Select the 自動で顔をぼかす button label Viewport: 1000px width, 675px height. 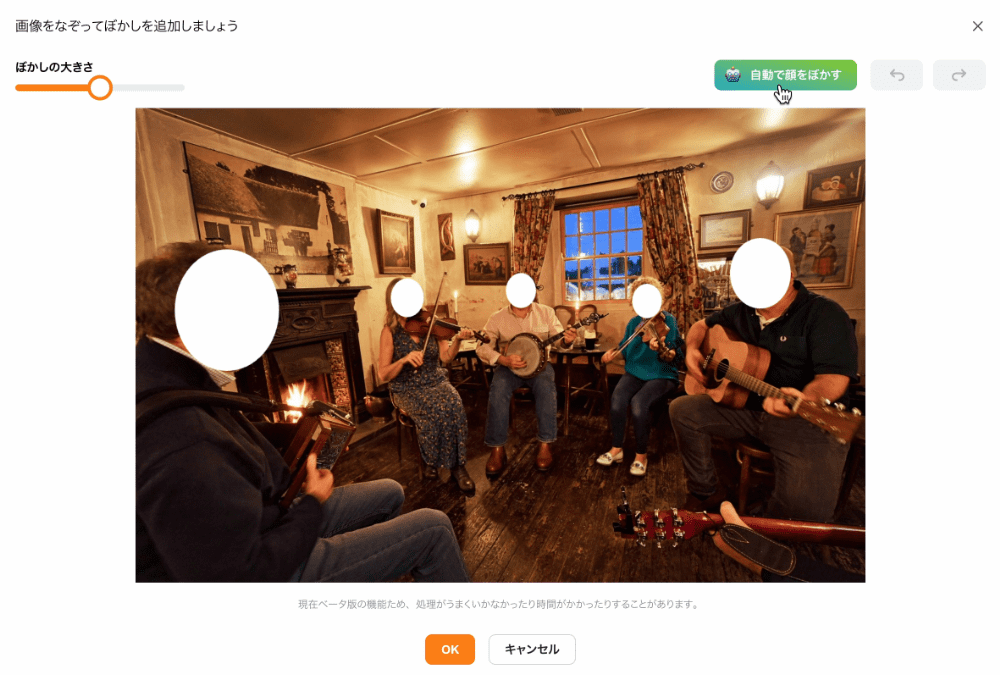click(x=795, y=75)
